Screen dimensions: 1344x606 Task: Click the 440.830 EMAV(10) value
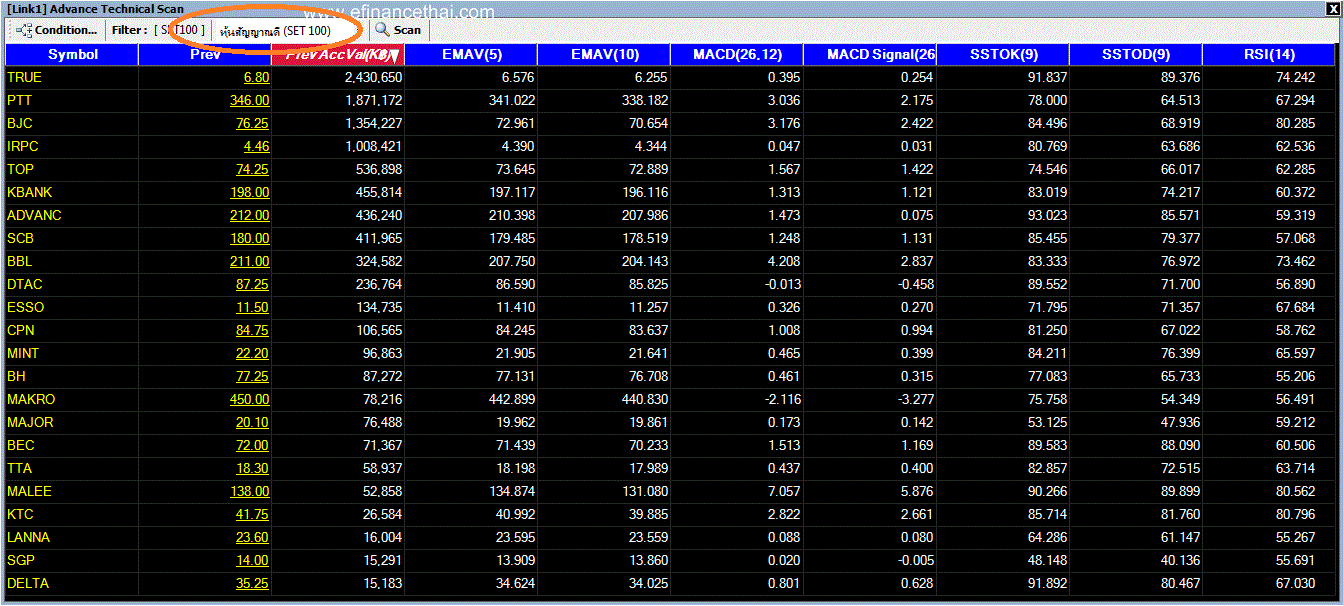pos(644,399)
